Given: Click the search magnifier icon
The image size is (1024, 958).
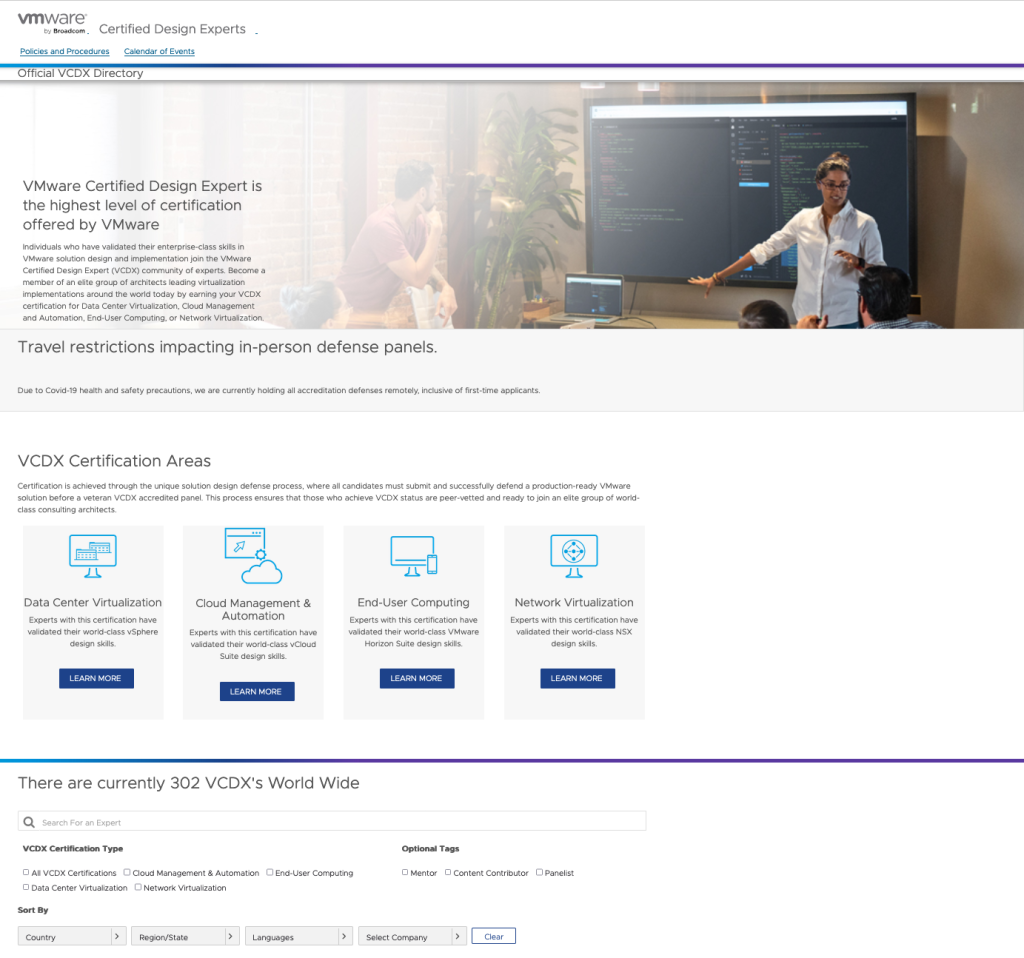Looking at the screenshot, I should tap(29, 822).
